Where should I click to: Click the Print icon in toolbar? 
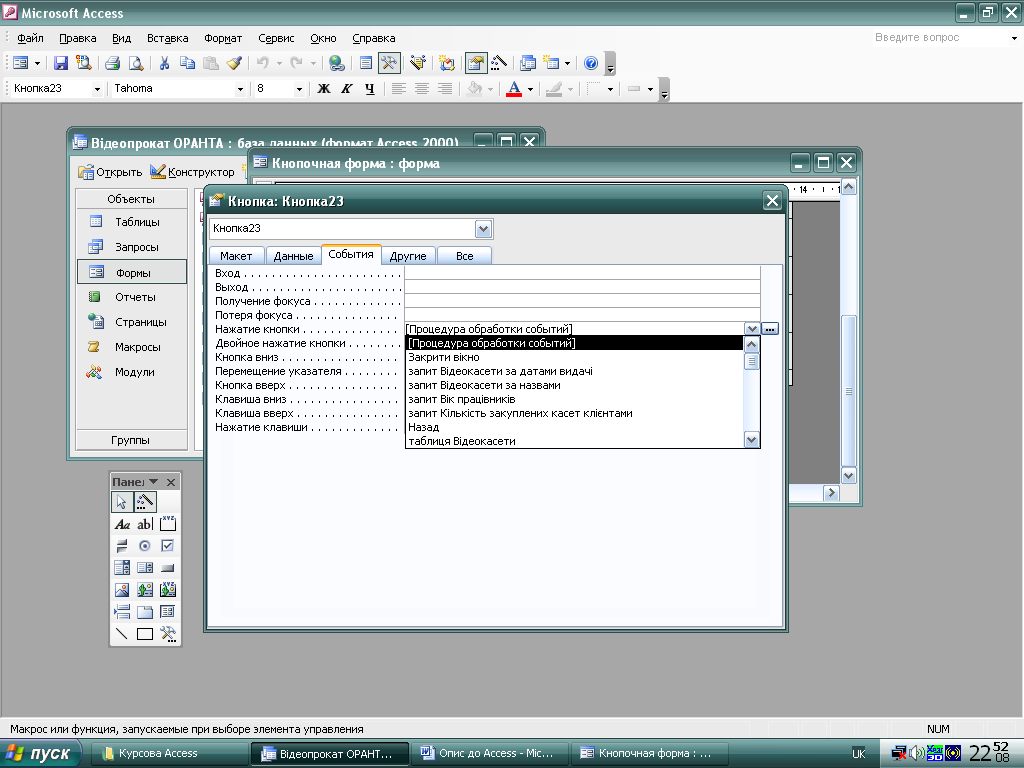(112, 63)
